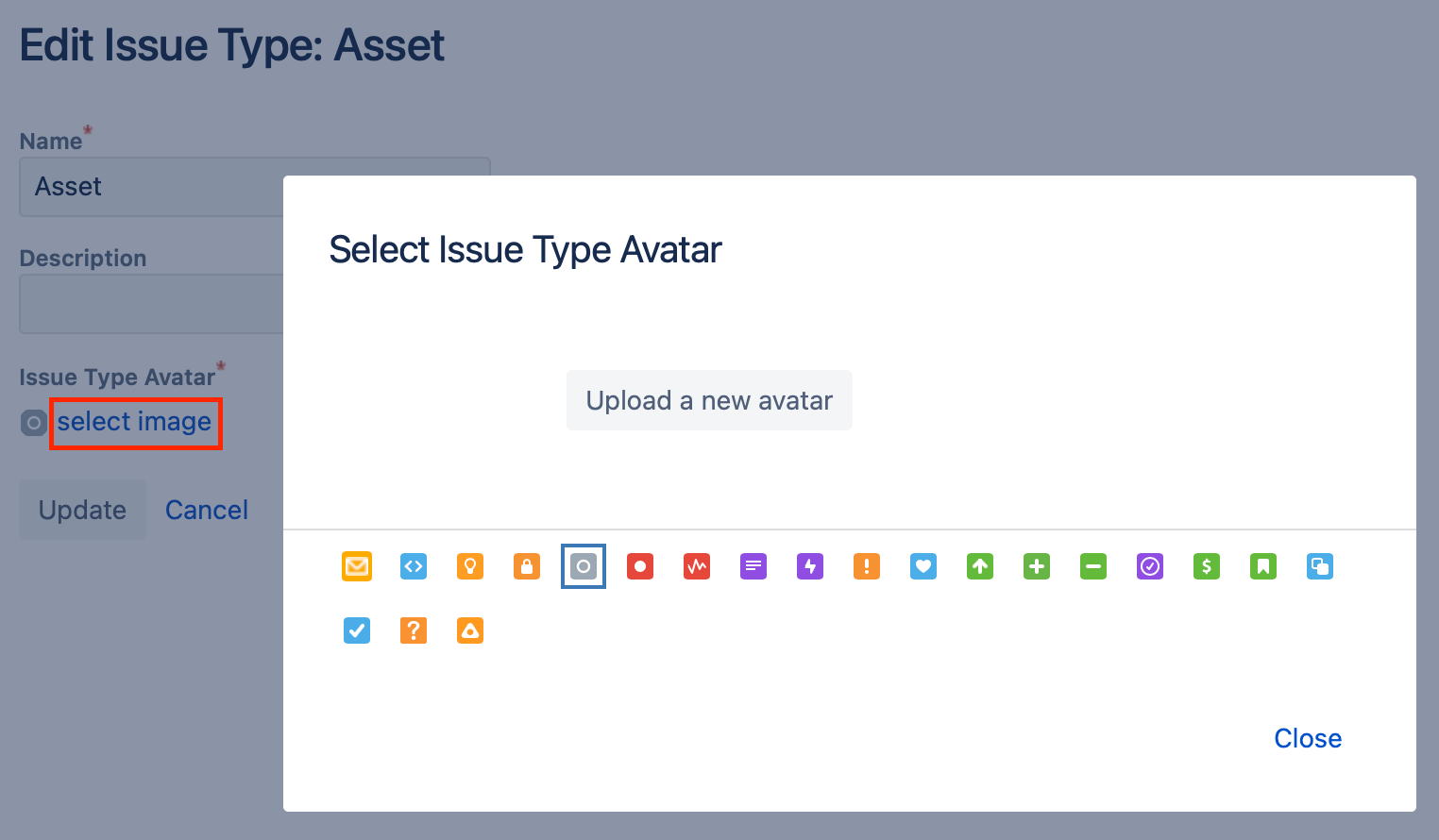Screen dimensions: 1439x840
Task: Select the padlock avatar icon
Action: (x=527, y=566)
